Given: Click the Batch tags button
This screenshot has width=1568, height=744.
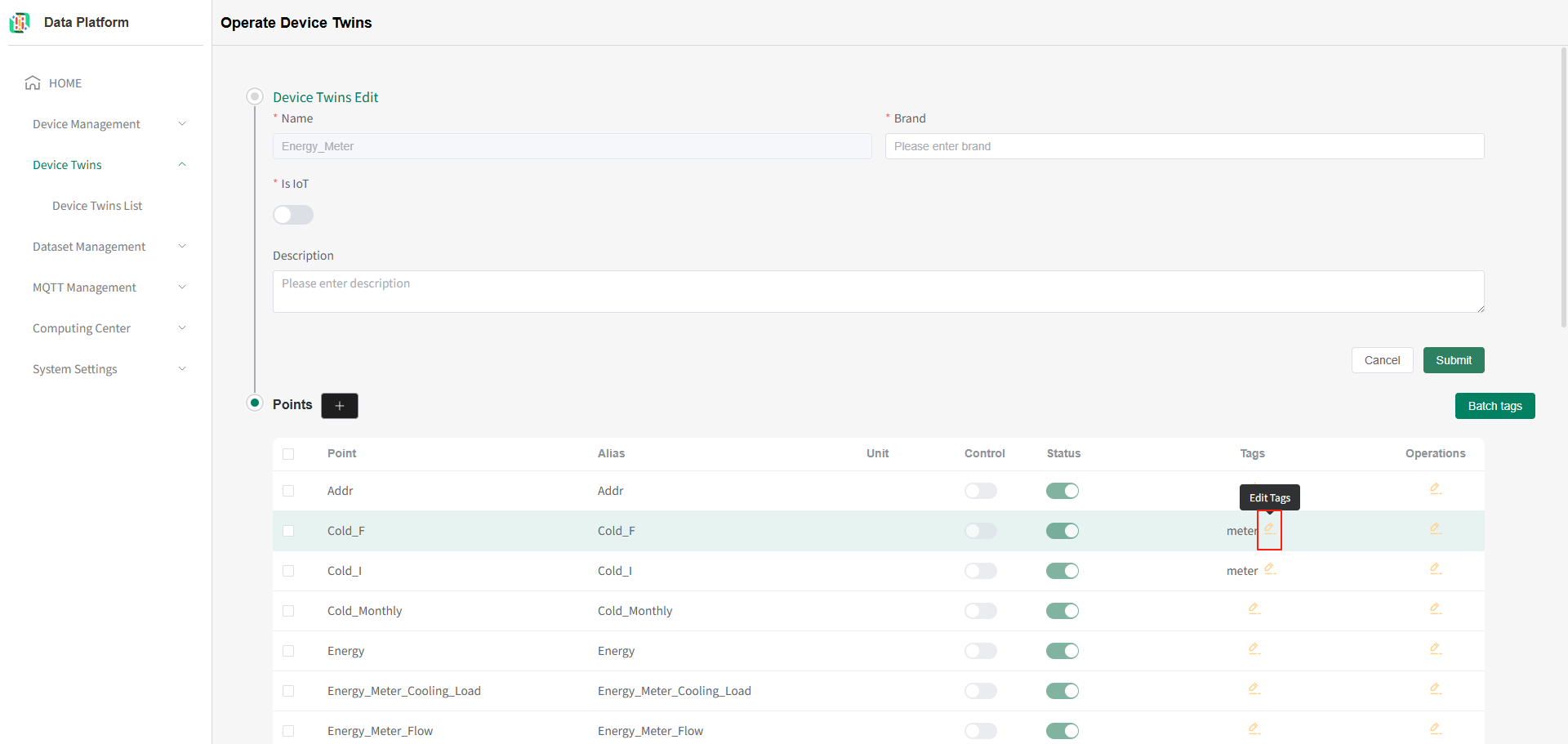Looking at the screenshot, I should 1494,406.
